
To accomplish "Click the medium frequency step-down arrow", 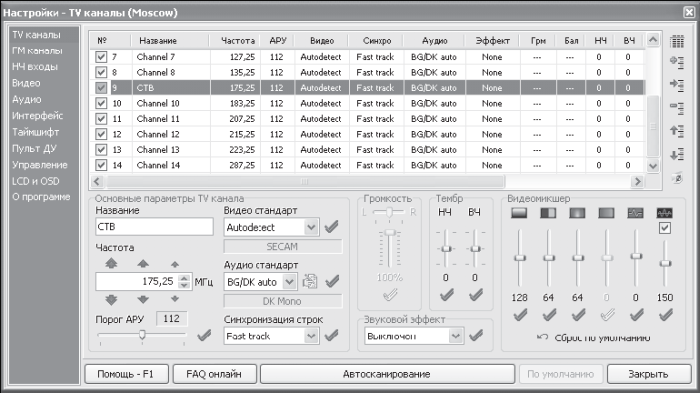I will [143, 299].
